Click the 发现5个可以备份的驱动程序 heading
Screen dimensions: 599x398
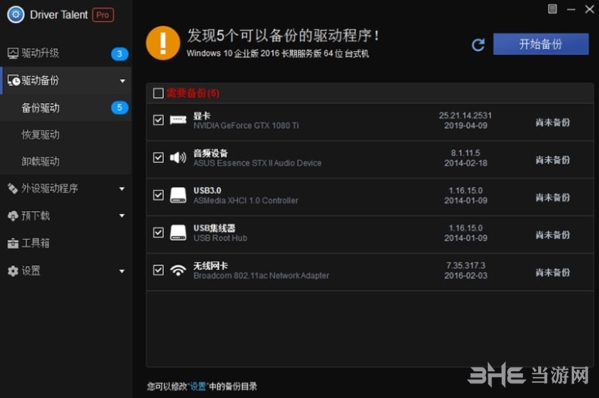click(x=283, y=36)
